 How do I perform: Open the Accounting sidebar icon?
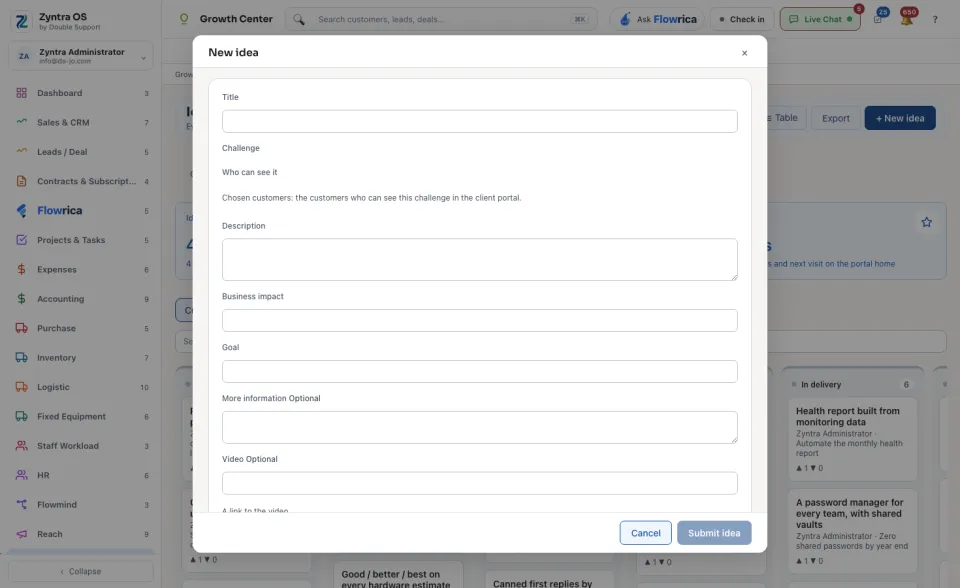[x=21, y=298]
